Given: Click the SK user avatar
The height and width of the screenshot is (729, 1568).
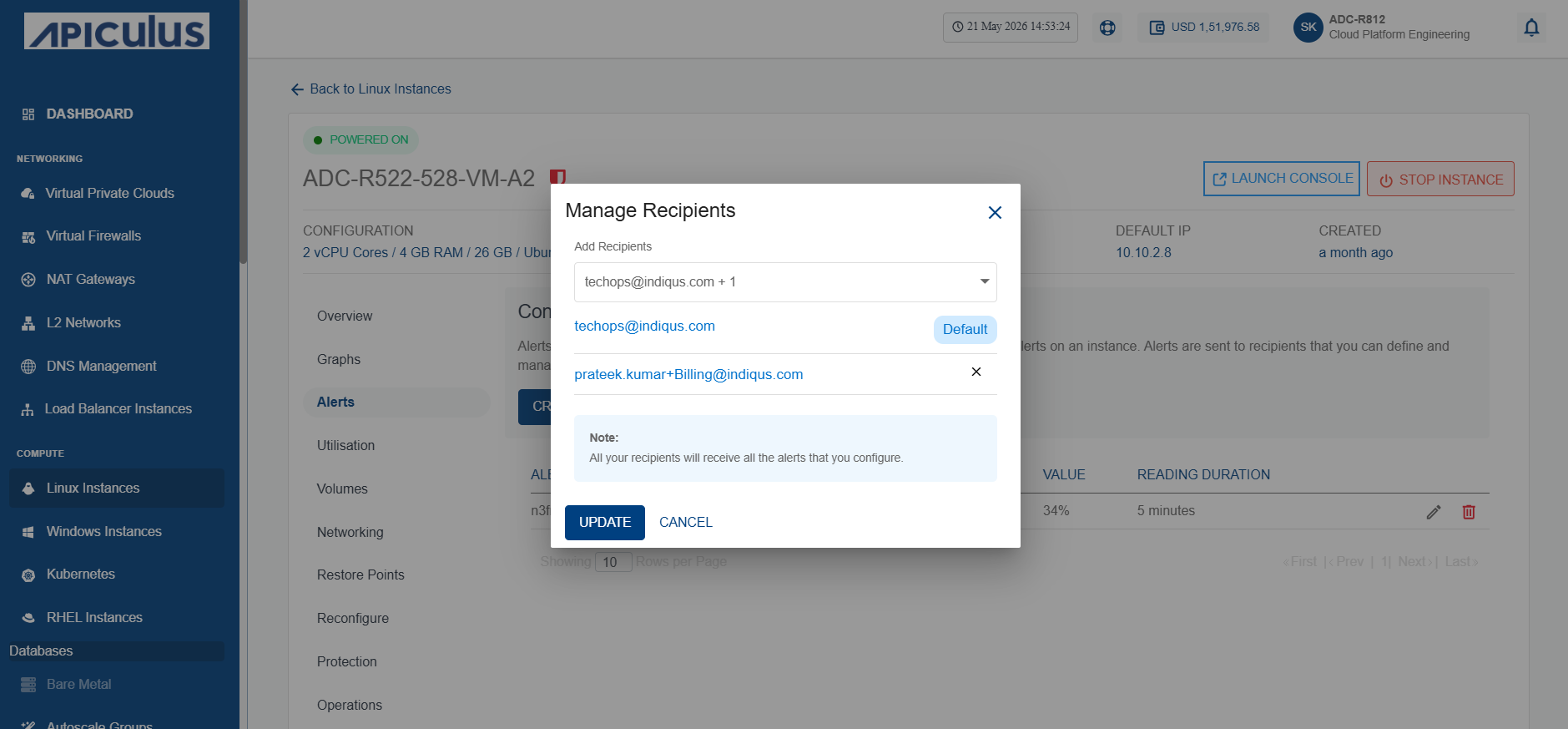Looking at the screenshot, I should [1308, 27].
